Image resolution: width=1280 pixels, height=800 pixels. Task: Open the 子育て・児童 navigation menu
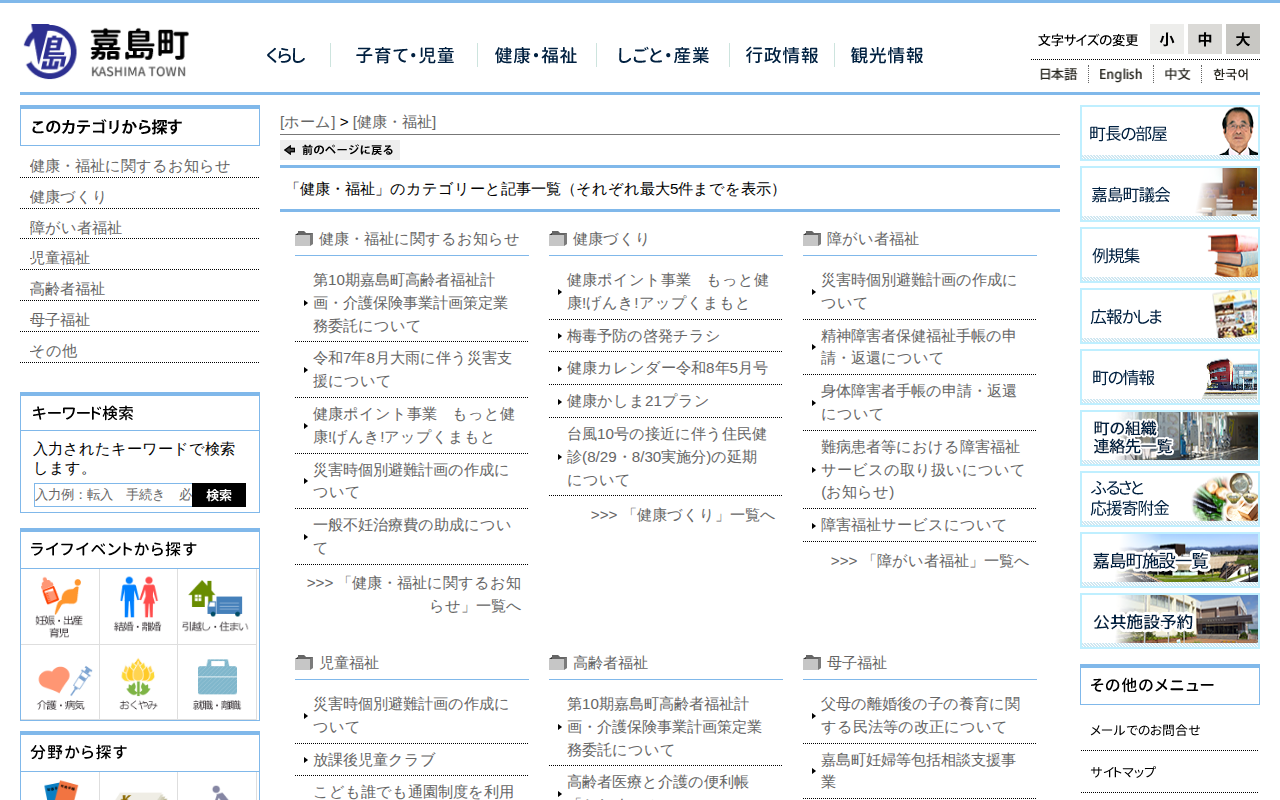pyautogui.click(x=405, y=56)
